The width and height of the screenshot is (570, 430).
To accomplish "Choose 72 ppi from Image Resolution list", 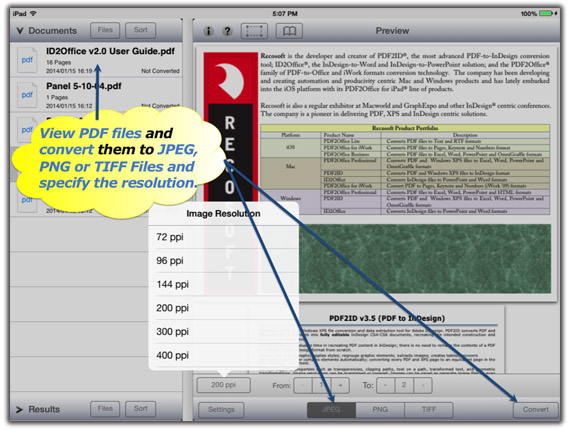I will click(224, 237).
